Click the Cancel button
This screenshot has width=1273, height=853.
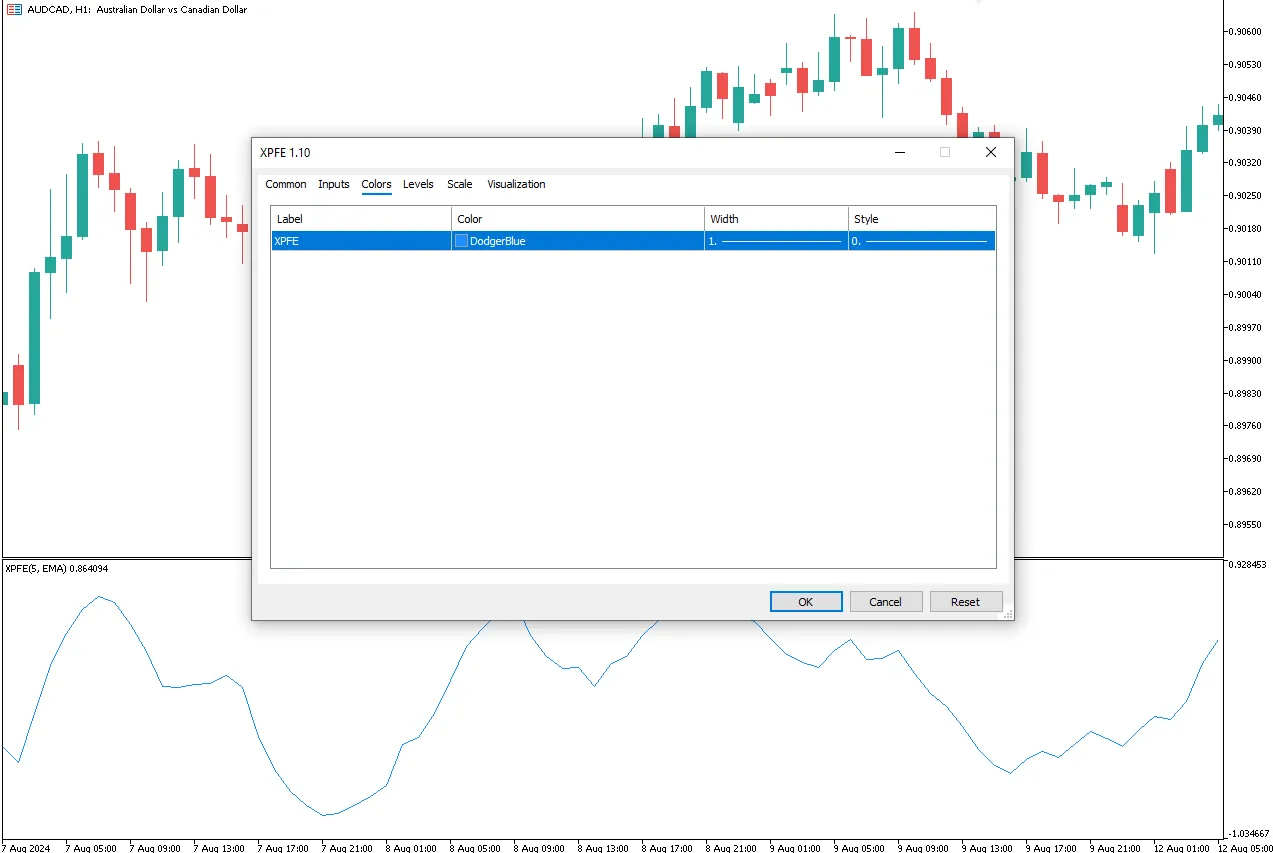pos(885,602)
